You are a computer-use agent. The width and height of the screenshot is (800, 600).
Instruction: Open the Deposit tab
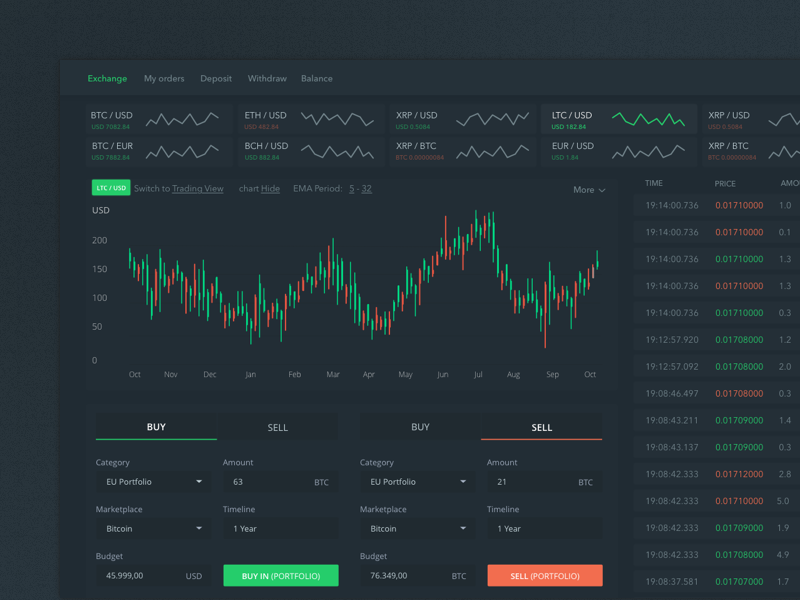pyautogui.click(x=215, y=78)
